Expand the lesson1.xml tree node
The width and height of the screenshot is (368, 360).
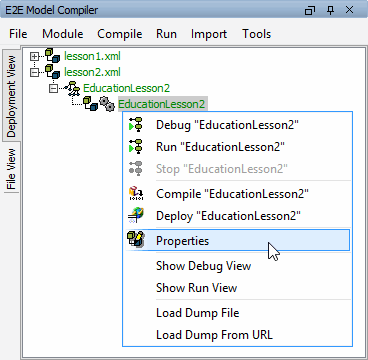point(34,56)
